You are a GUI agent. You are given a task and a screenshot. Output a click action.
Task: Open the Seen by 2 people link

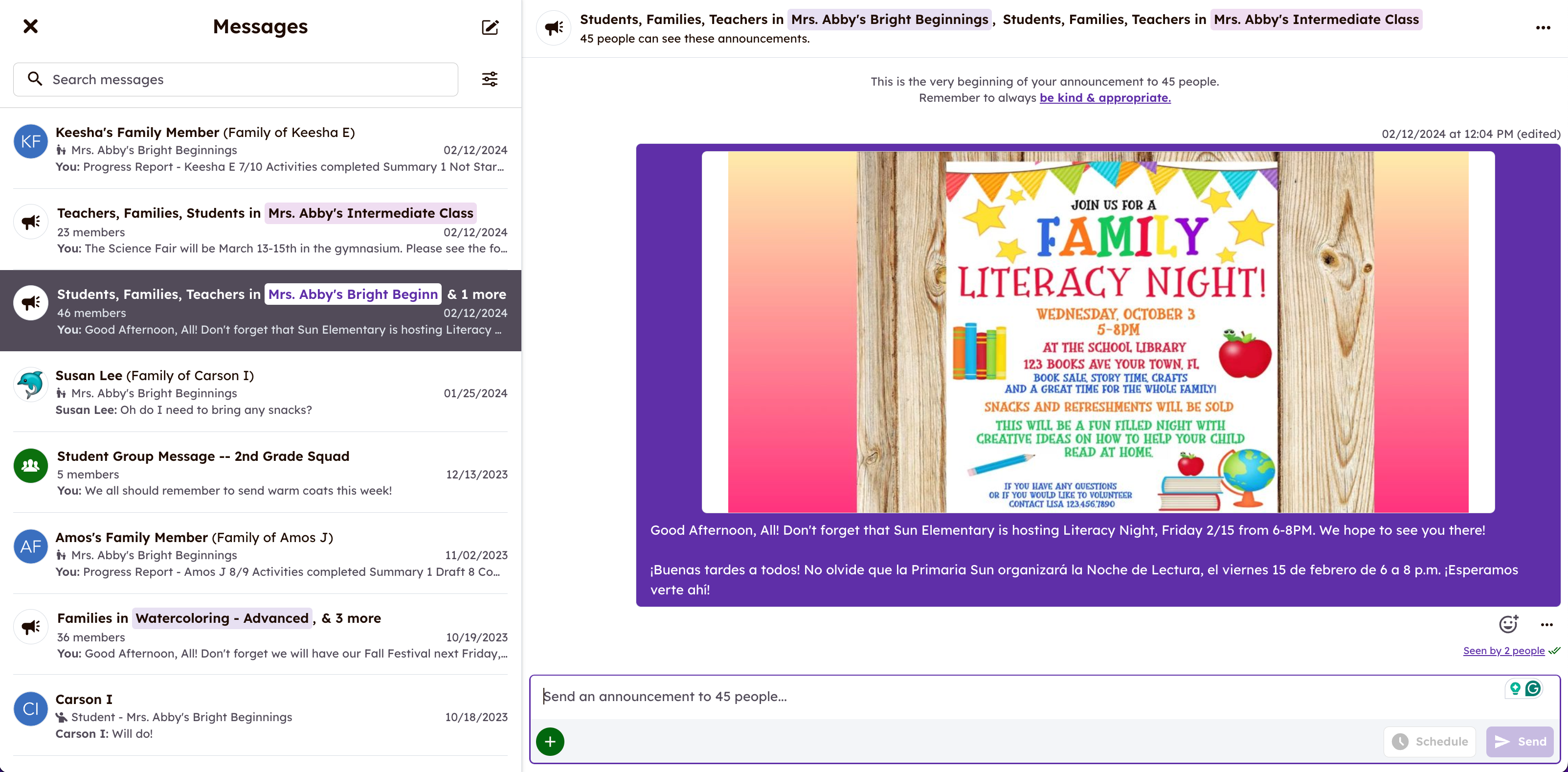click(1503, 651)
